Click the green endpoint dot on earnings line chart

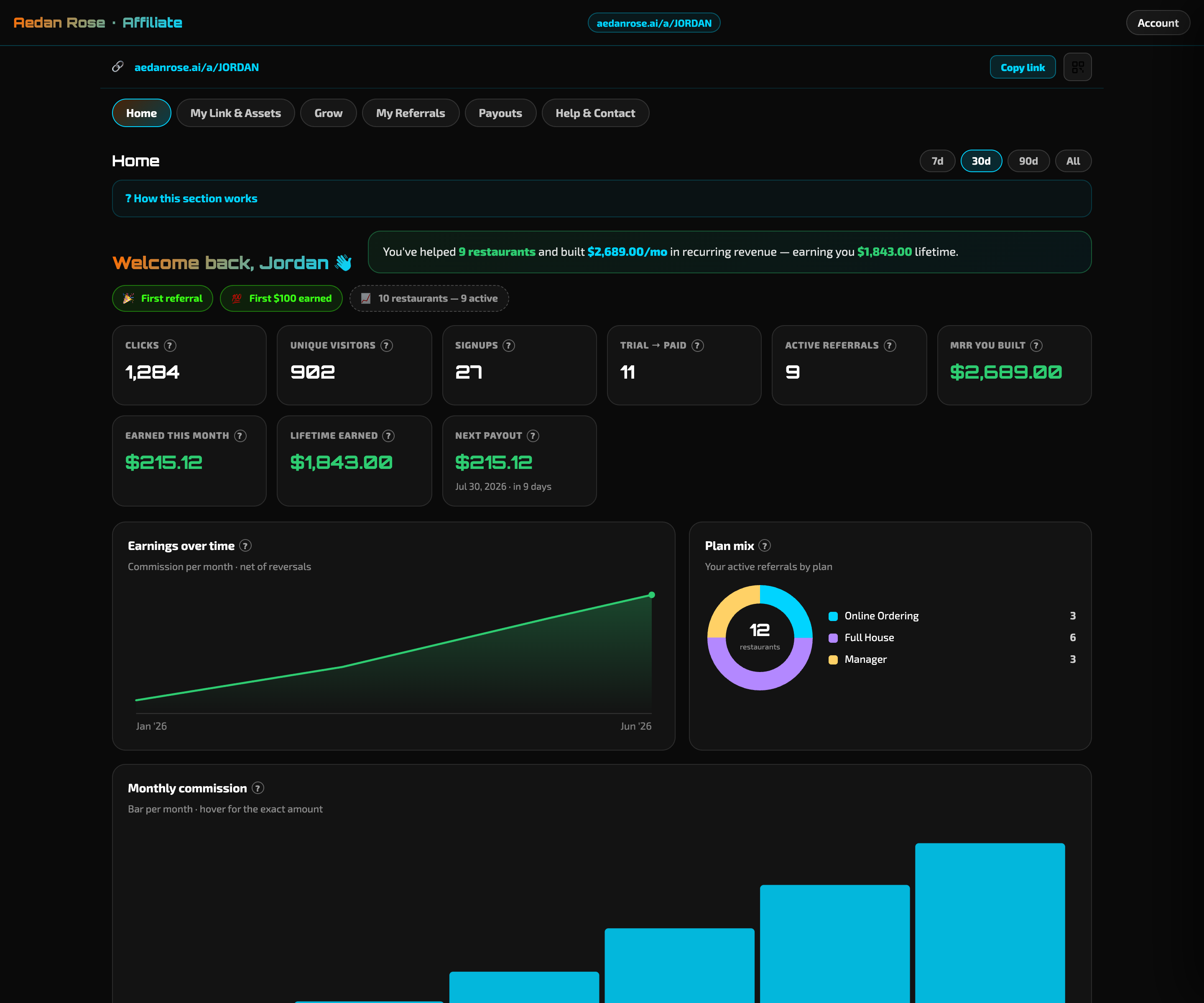point(651,595)
